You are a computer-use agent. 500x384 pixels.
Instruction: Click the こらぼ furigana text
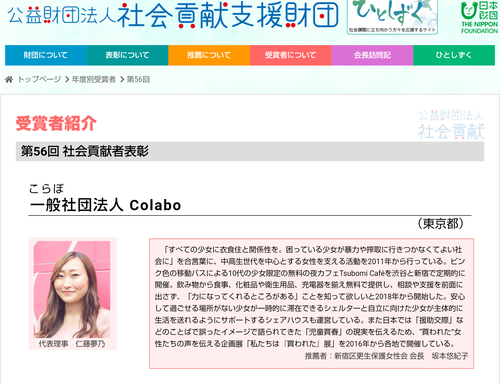pos(46,189)
